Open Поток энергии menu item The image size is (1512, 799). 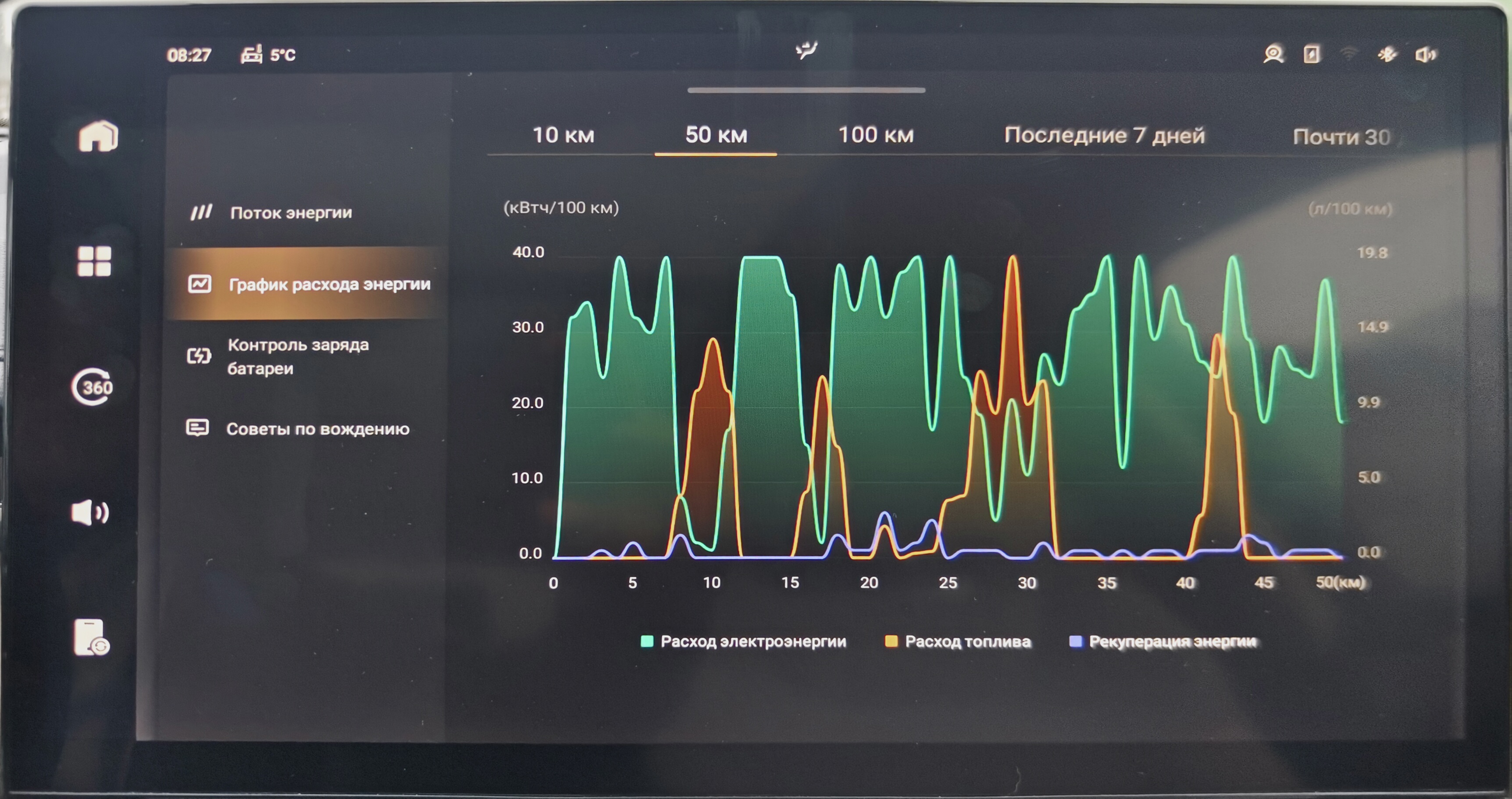pyautogui.click(x=291, y=213)
